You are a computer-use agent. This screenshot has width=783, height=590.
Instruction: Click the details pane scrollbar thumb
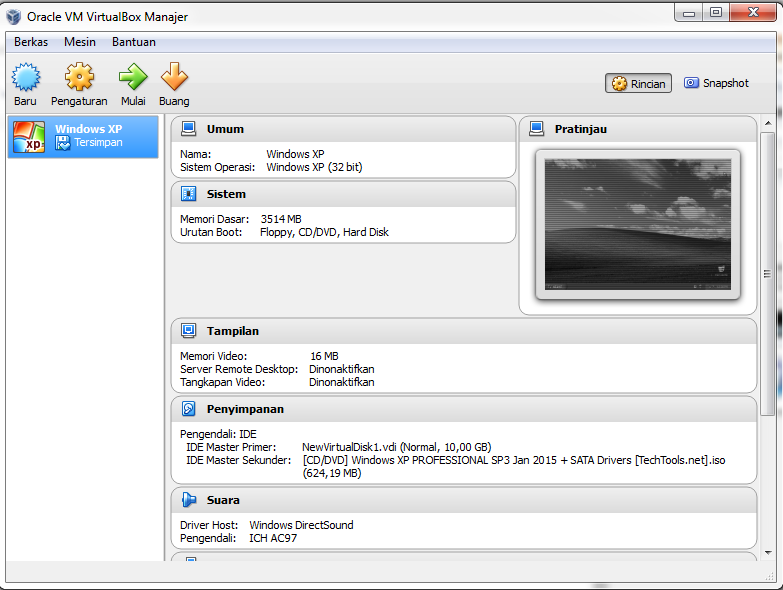768,274
